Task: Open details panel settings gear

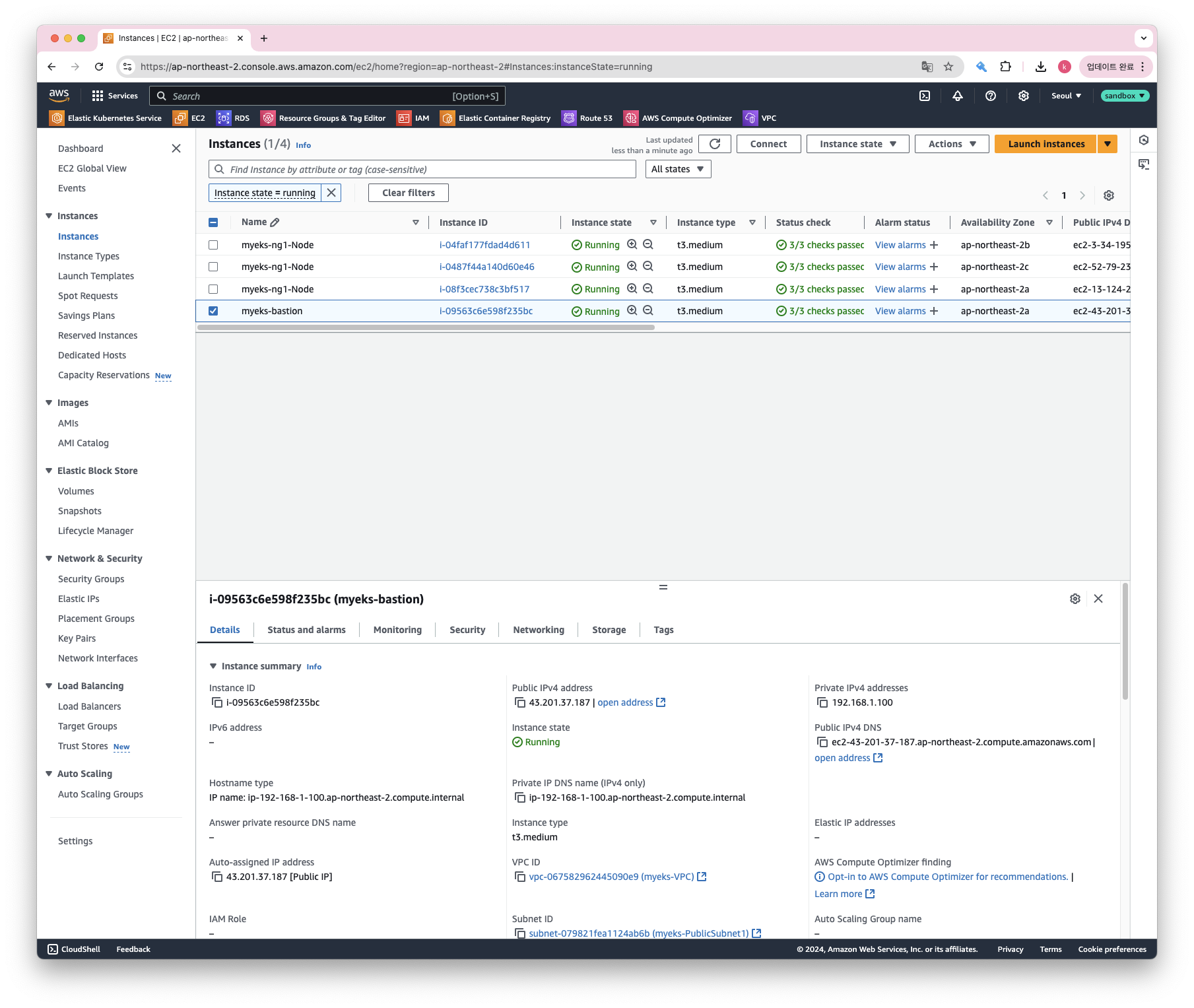Action: (x=1075, y=599)
